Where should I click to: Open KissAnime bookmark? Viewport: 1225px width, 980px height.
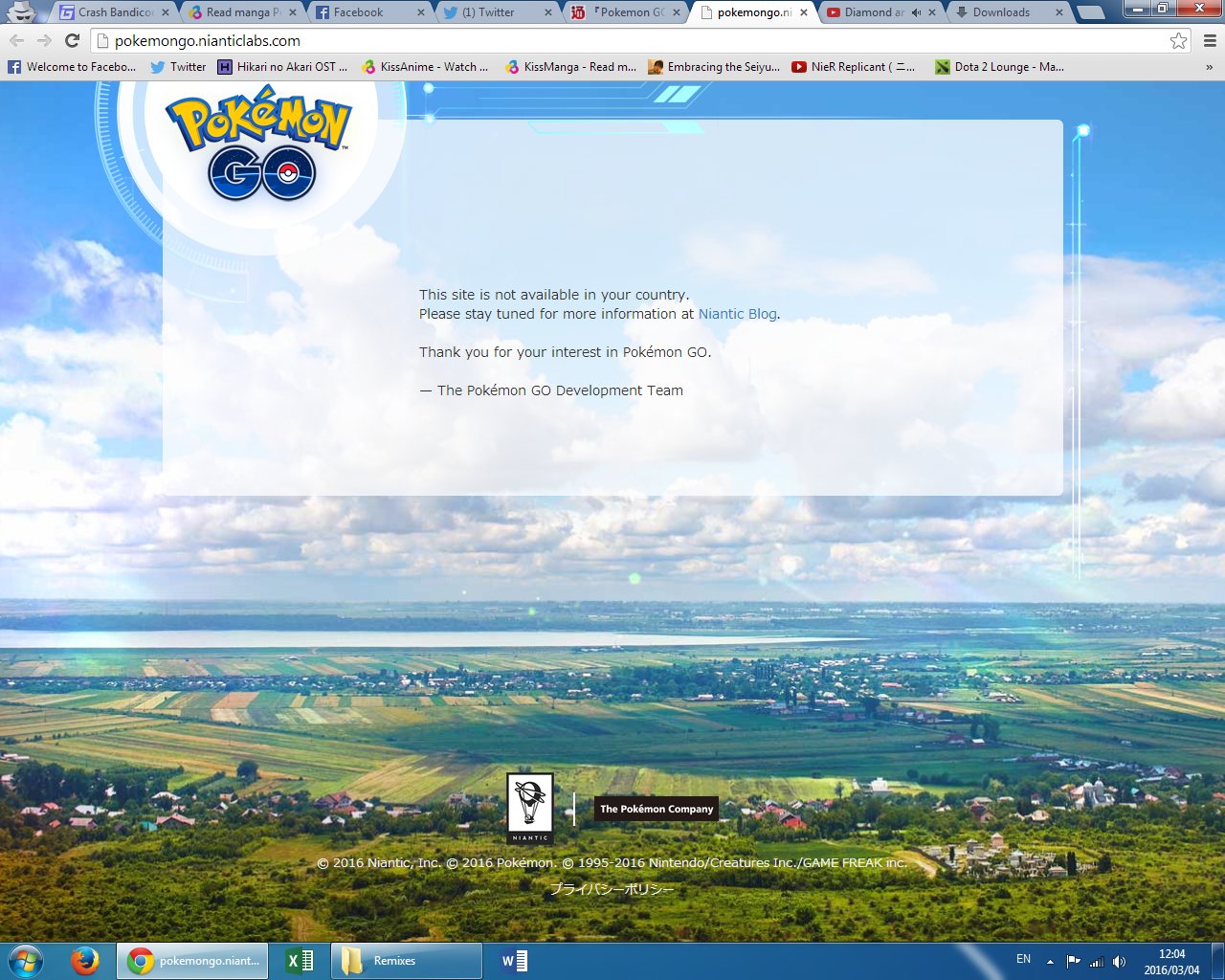425,67
